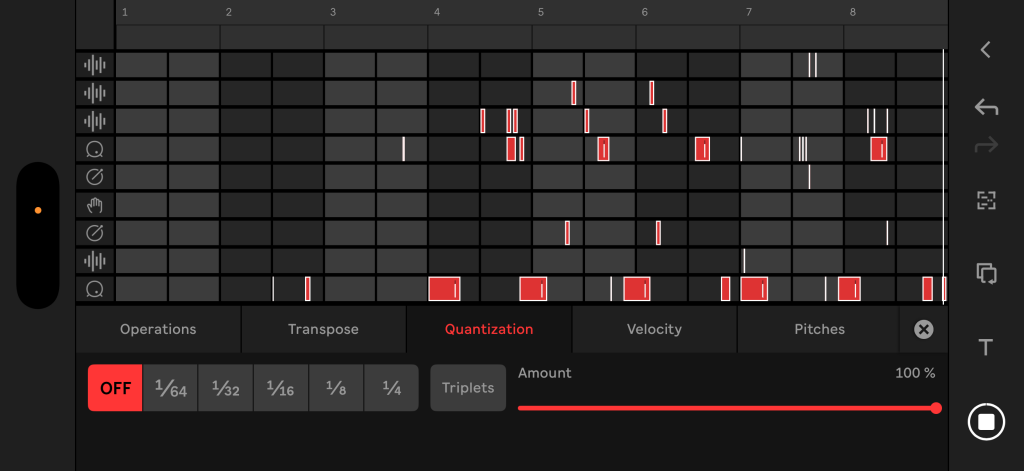
Task: Click the Amount slider handle at 100 %
Action: pyautogui.click(x=936, y=408)
